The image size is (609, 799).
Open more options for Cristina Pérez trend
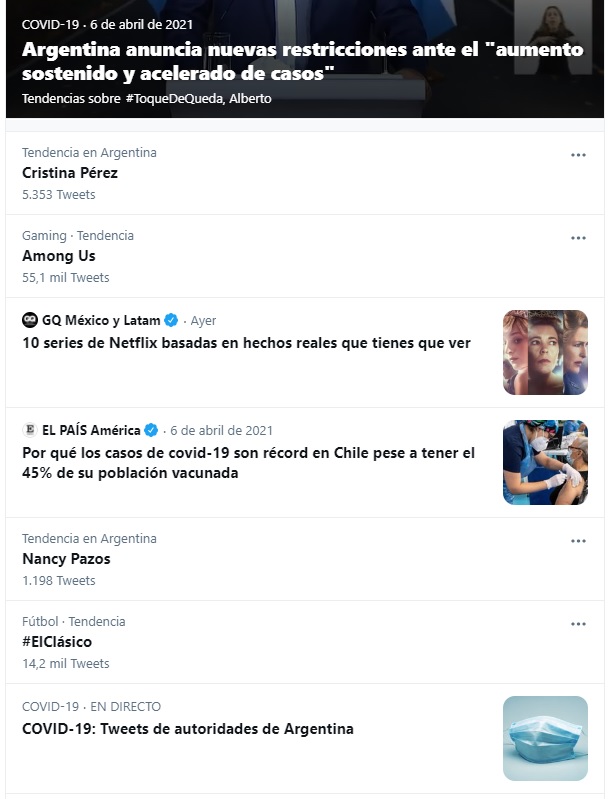[578, 155]
